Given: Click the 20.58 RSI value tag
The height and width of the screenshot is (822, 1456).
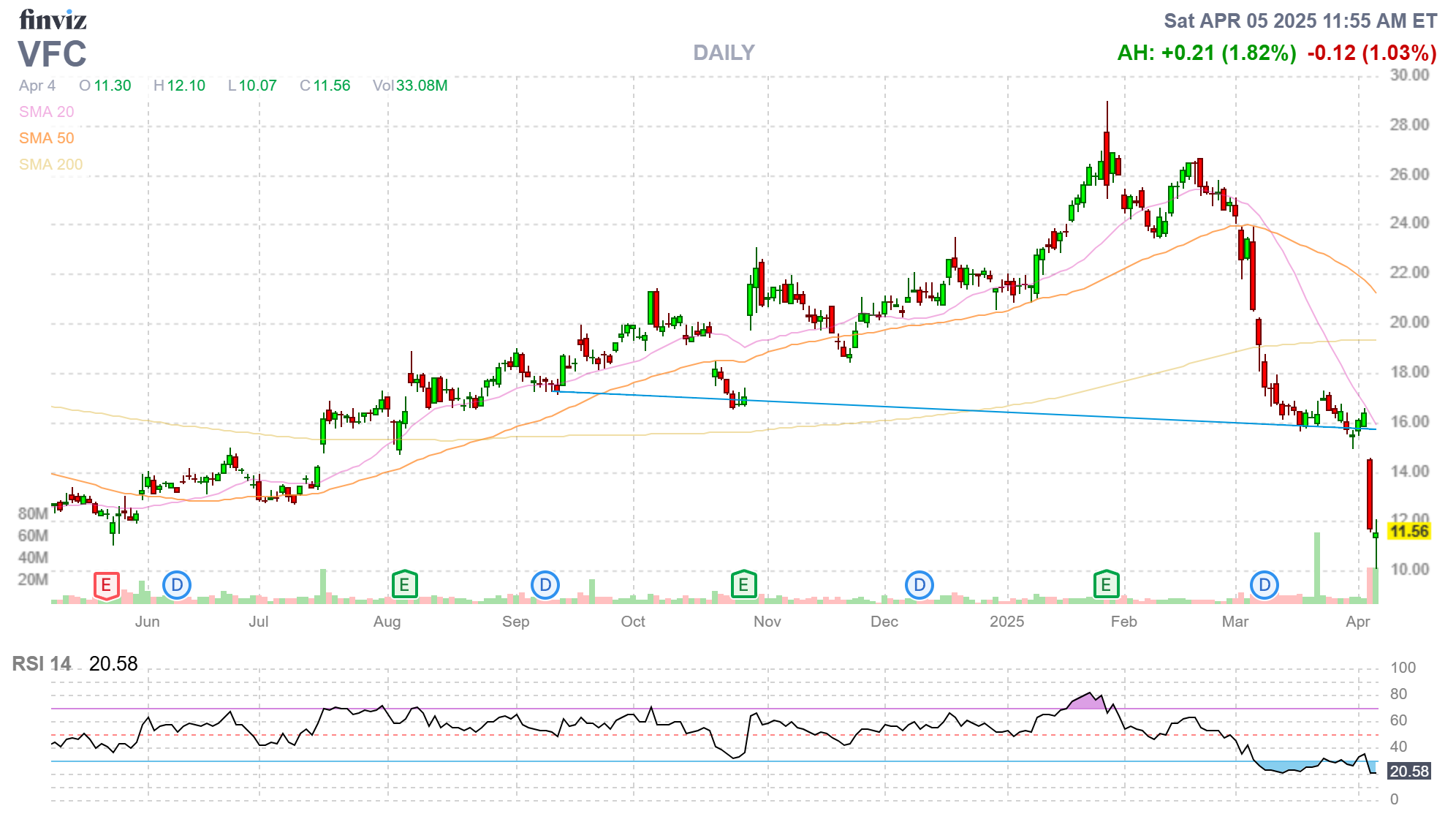Looking at the screenshot, I should [1408, 772].
